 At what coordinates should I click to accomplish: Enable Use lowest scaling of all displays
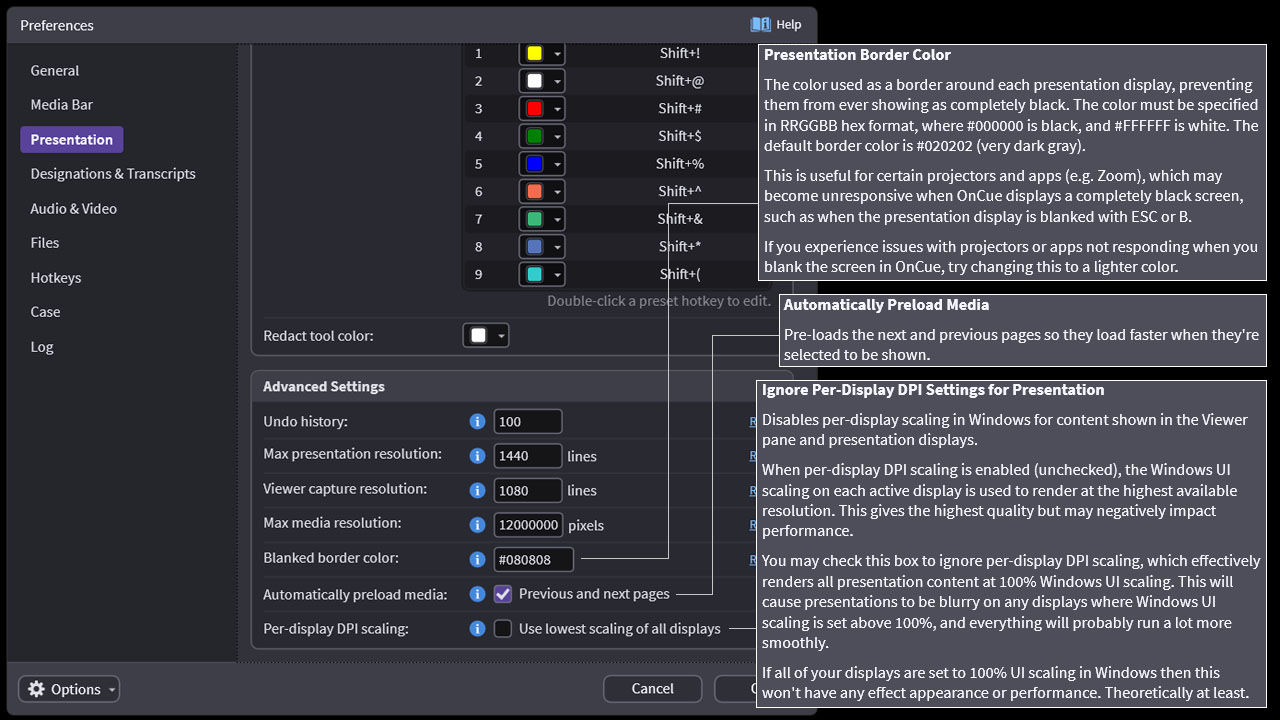[503, 629]
